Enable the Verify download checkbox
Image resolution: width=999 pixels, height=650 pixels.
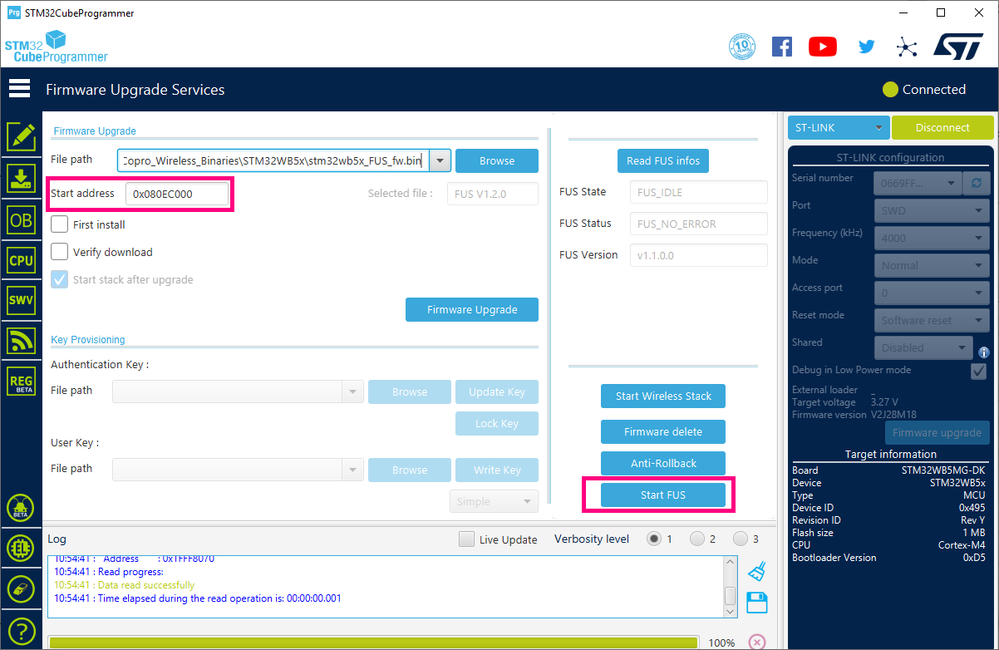pyautogui.click(x=59, y=252)
